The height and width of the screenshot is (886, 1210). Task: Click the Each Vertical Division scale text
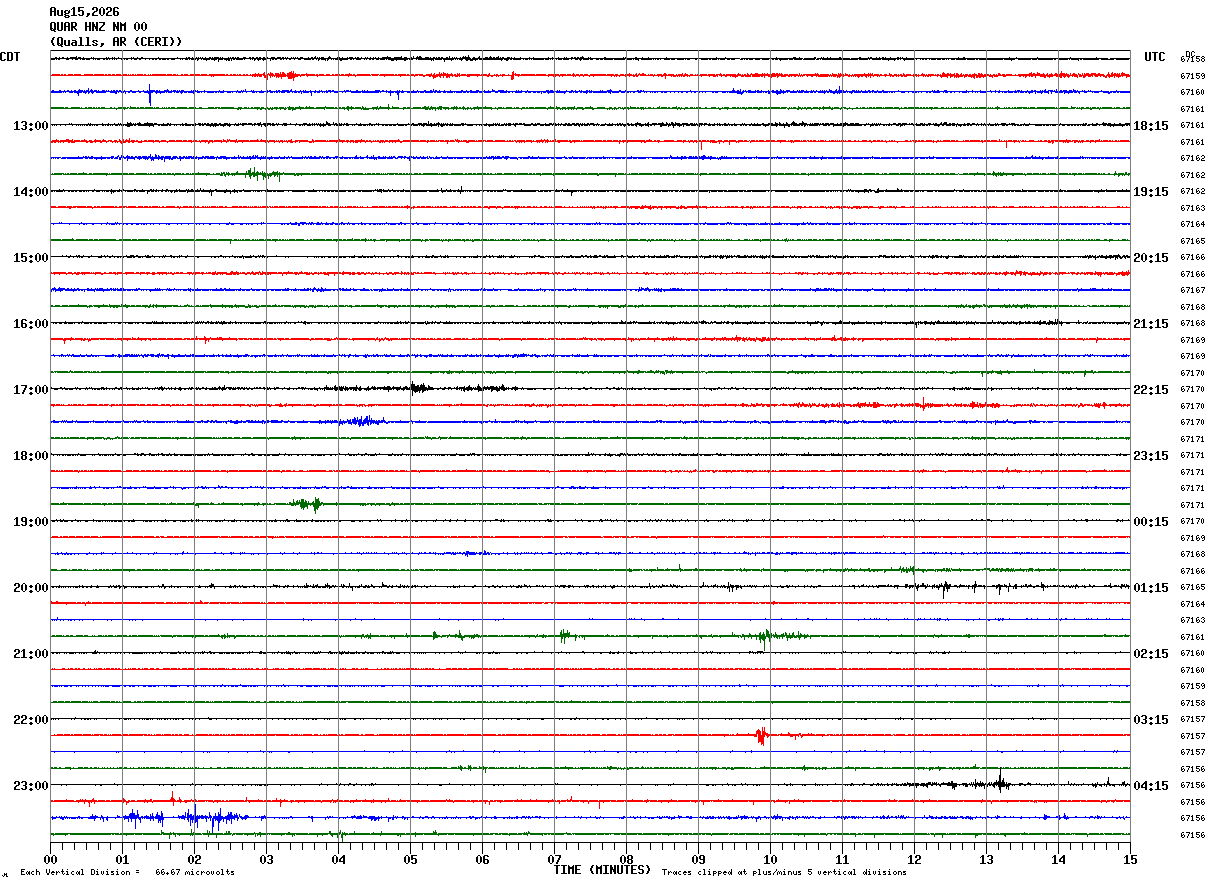click(x=127, y=873)
